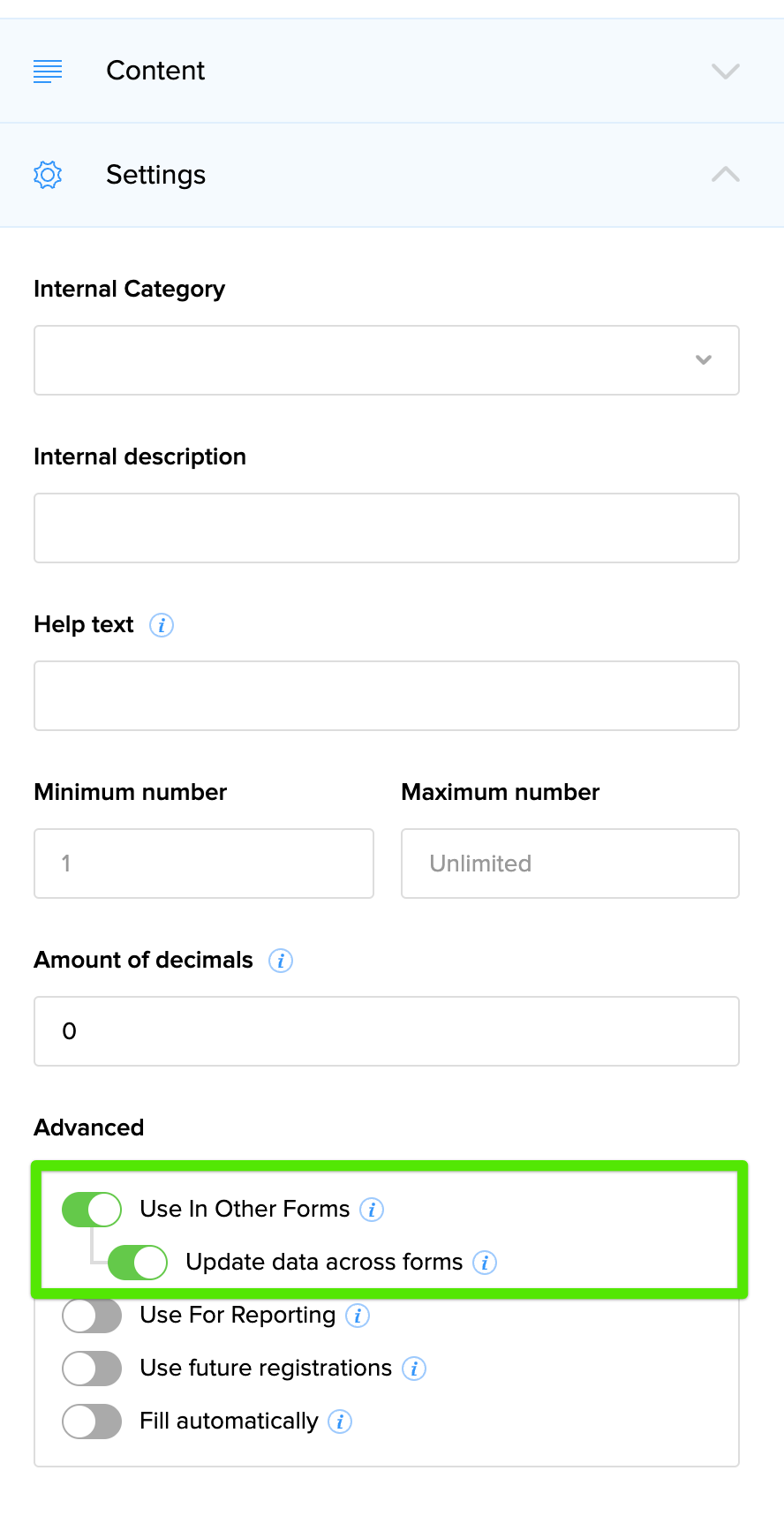
Task: Click info icon next to Update data across forms
Action: (485, 1263)
